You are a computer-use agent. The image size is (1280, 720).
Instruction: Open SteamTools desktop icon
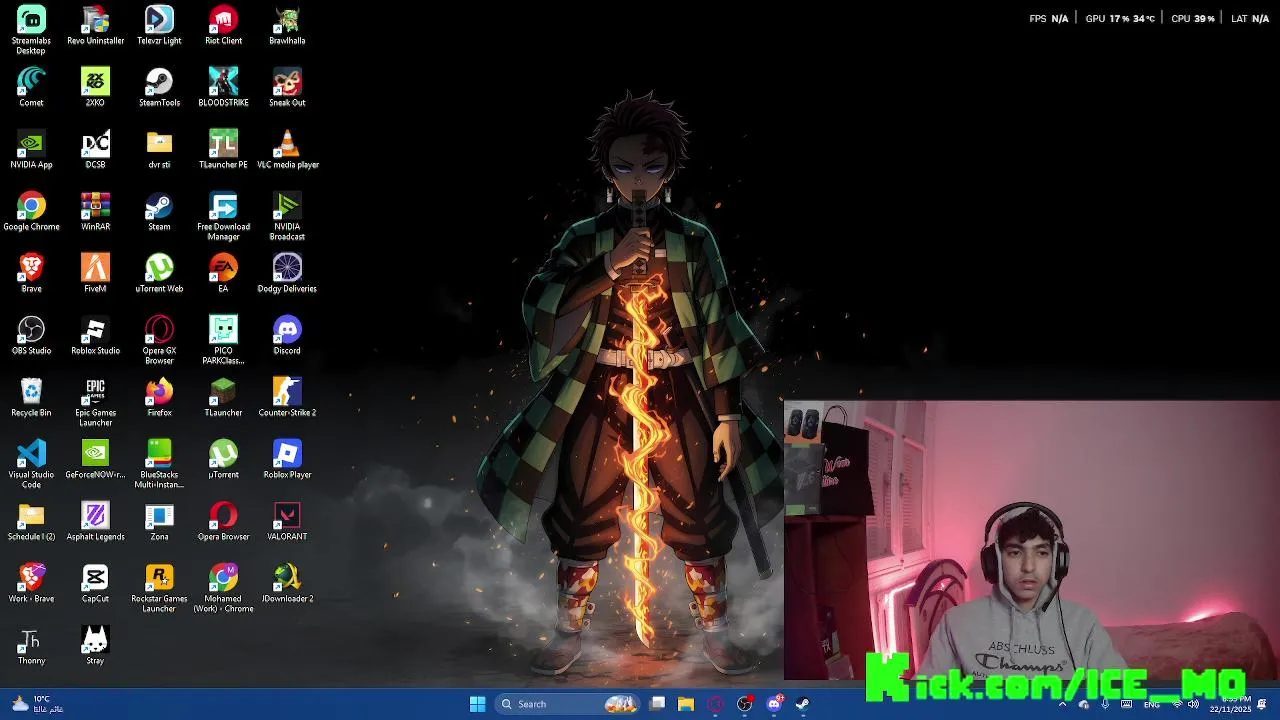point(159,88)
